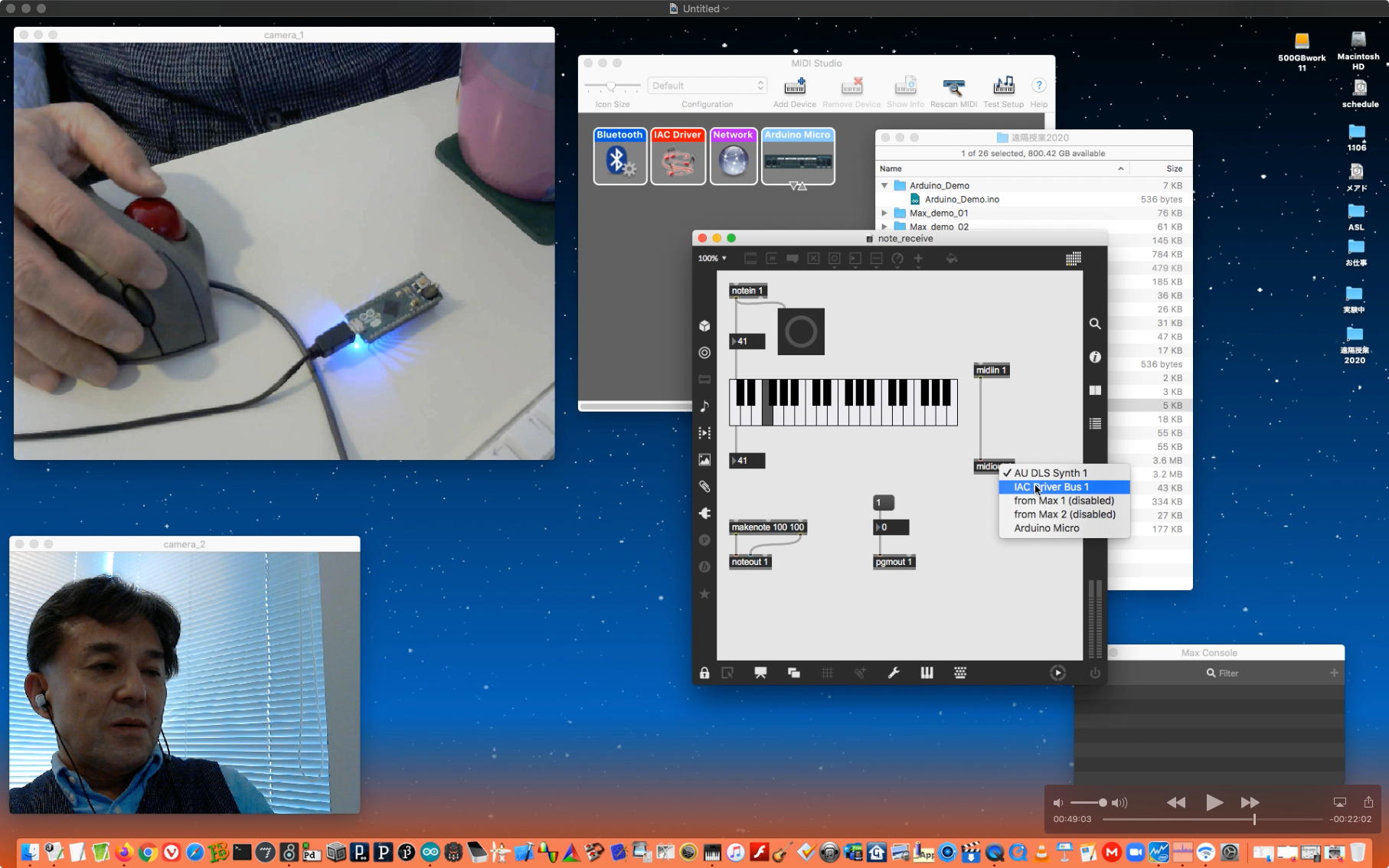Toggle the Max audio power button
Screen dimensions: 1389x868
pos(1095,673)
